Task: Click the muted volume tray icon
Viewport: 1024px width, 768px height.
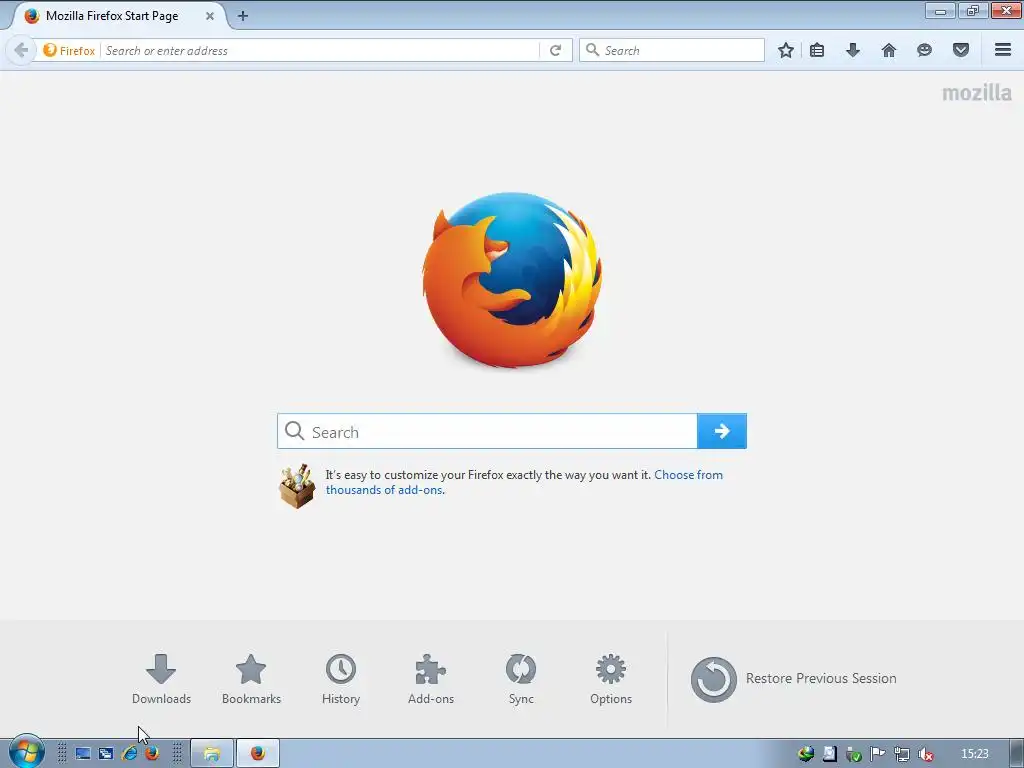Action: click(925, 754)
